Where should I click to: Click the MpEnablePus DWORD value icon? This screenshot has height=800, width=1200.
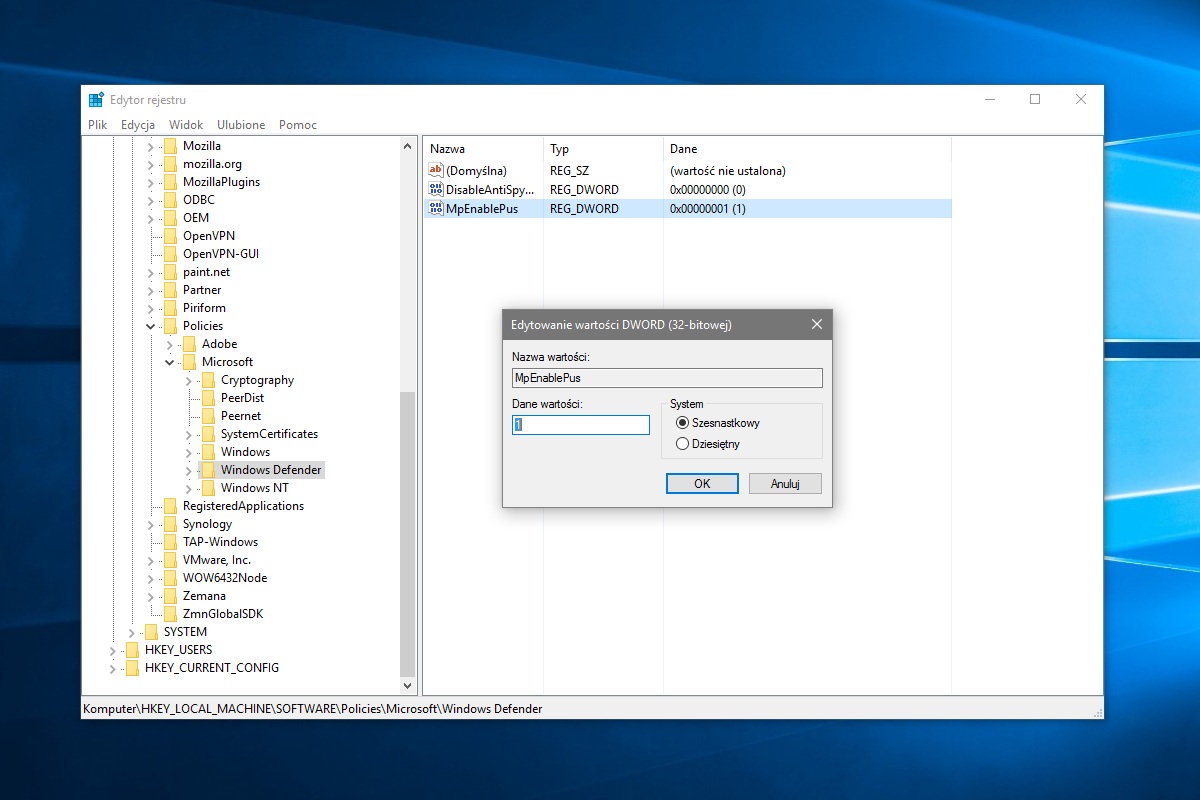click(x=435, y=209)
